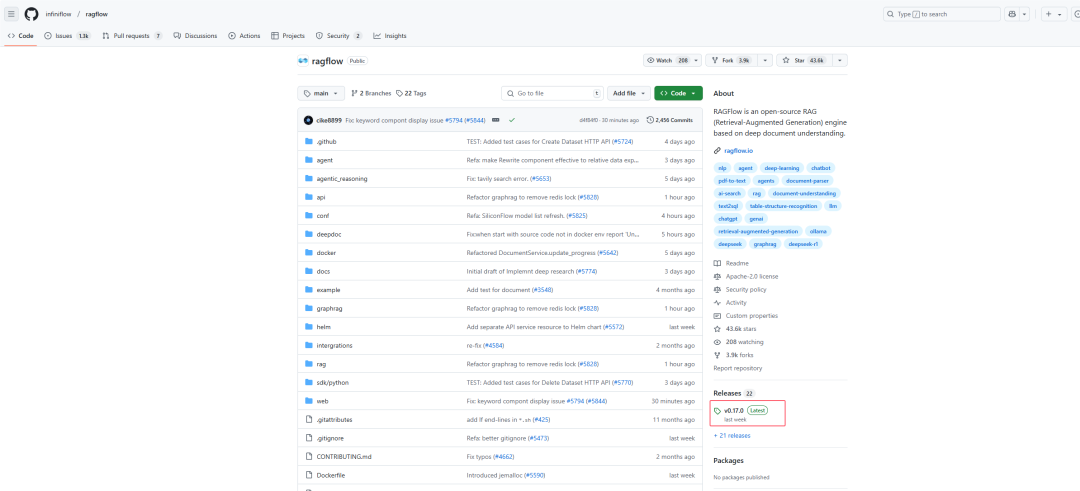Open the main branch selector
This screenshot has width=1080, height=491.
[x=321, y=93]
